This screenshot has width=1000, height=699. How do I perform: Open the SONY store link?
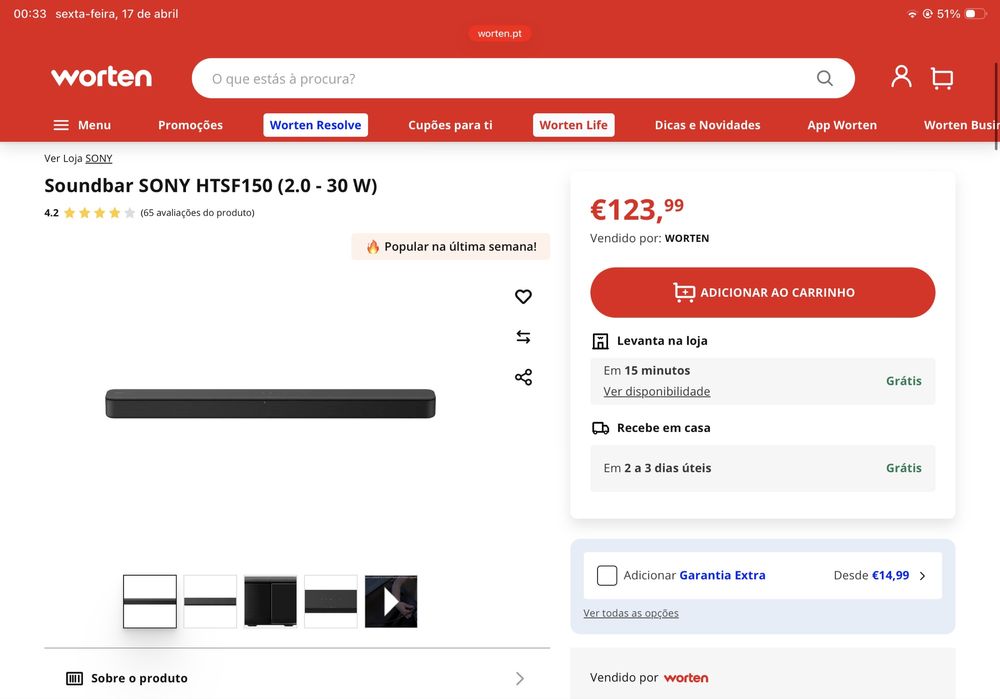click(99, 158)
